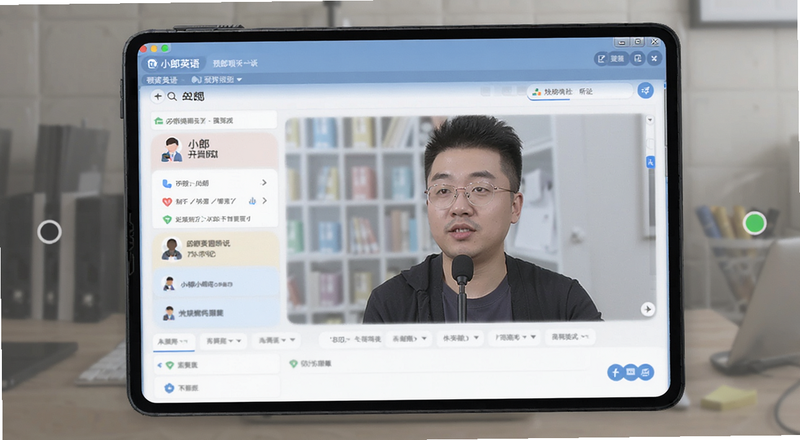Viewport: 800px width, 440px height.
Task: Click the blue back arrow in the bottom-left row
Action: coord(160,365)
